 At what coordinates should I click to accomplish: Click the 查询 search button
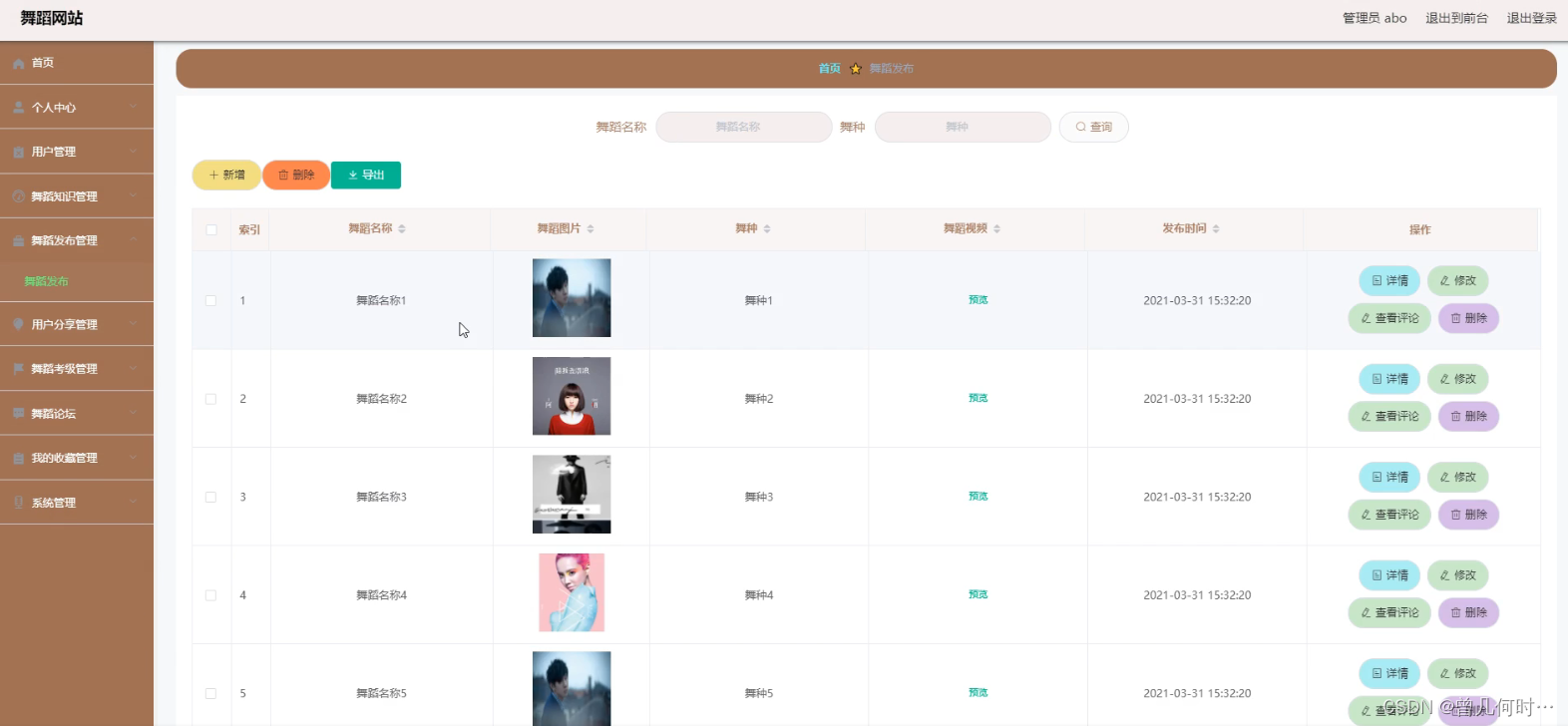1093,127
